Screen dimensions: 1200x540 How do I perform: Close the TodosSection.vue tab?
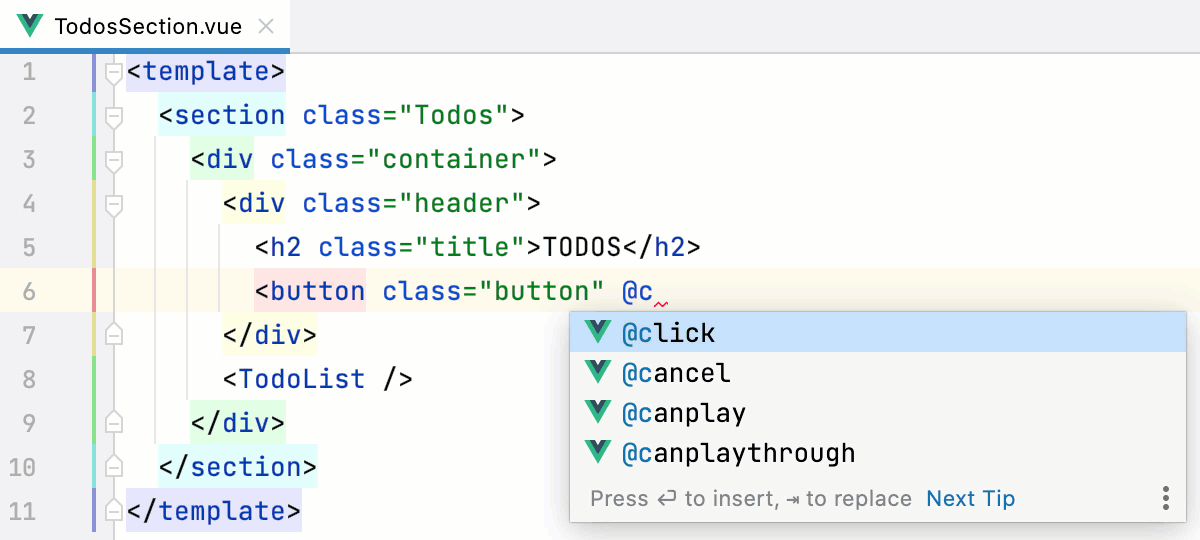coord(266,26)
